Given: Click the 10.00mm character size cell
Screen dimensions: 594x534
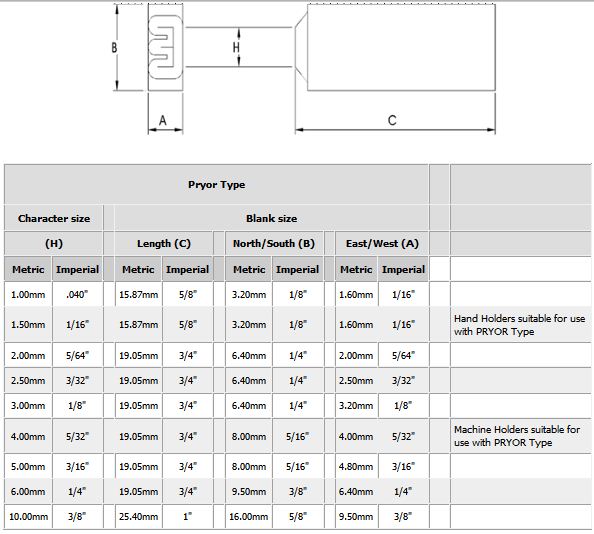Looking at the screenshot, I should coord(28,516).
